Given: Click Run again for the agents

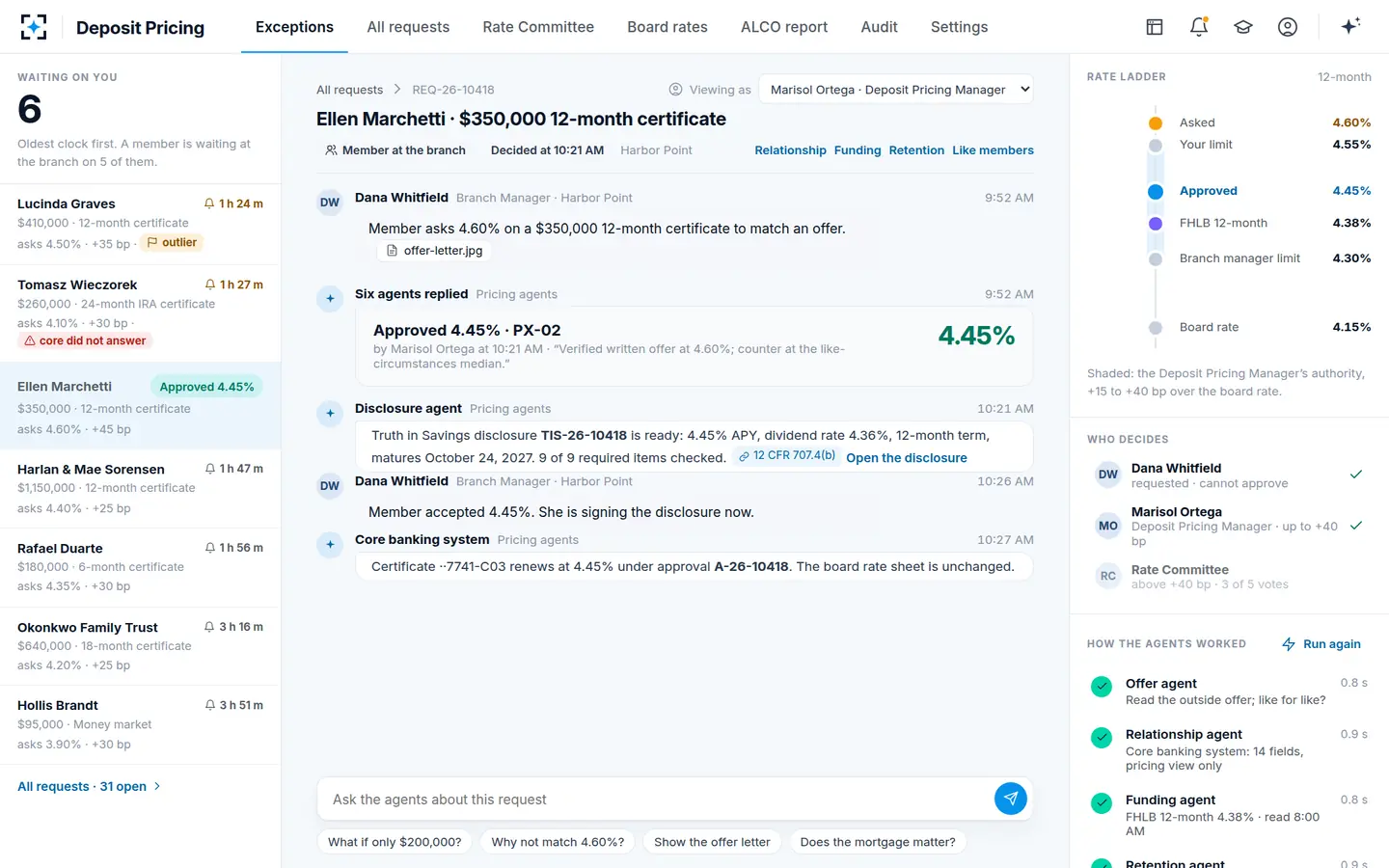Looking at the screenshot, I should pos(1321,644).
